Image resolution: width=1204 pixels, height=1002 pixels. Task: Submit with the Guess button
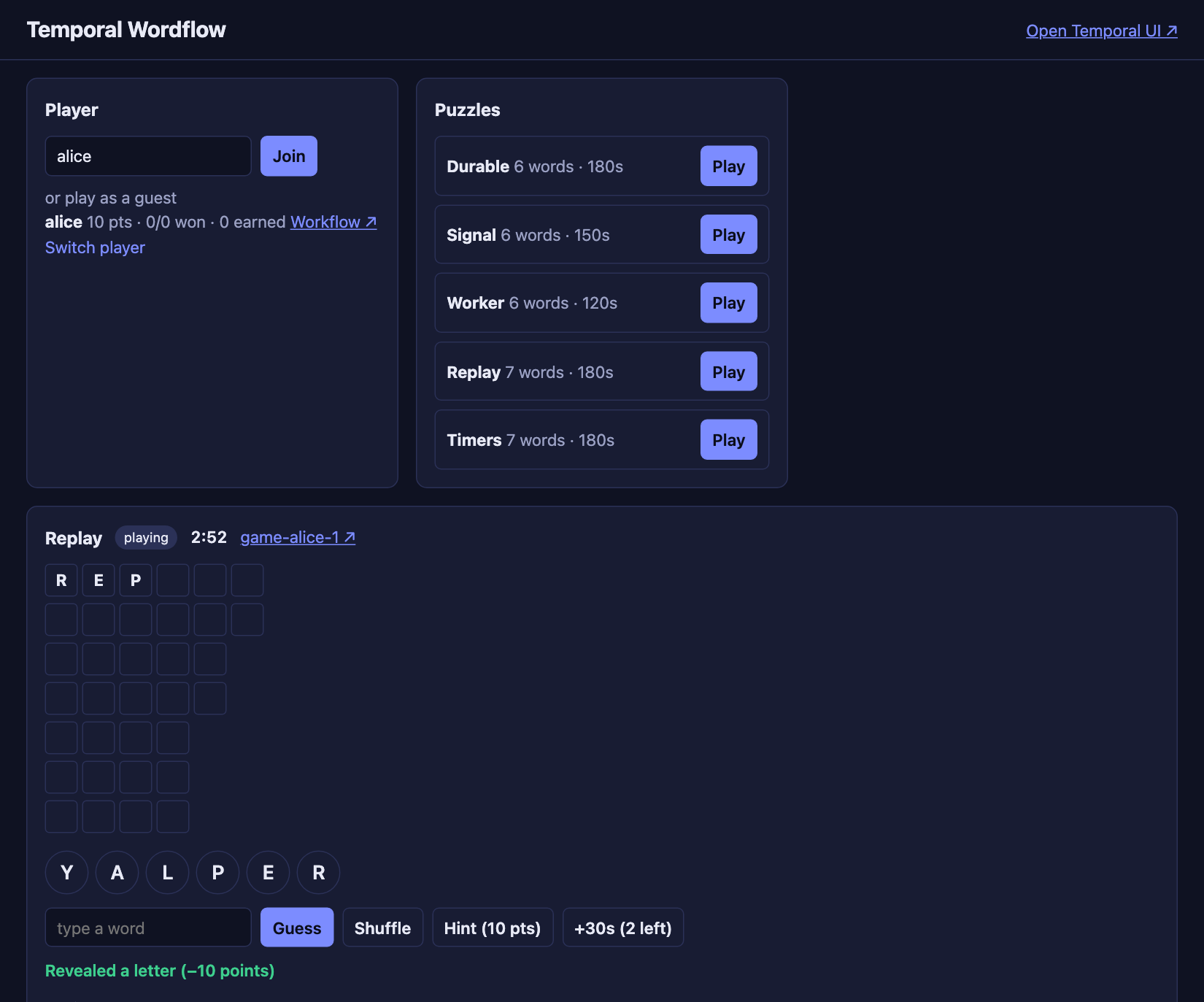point(297,928)
